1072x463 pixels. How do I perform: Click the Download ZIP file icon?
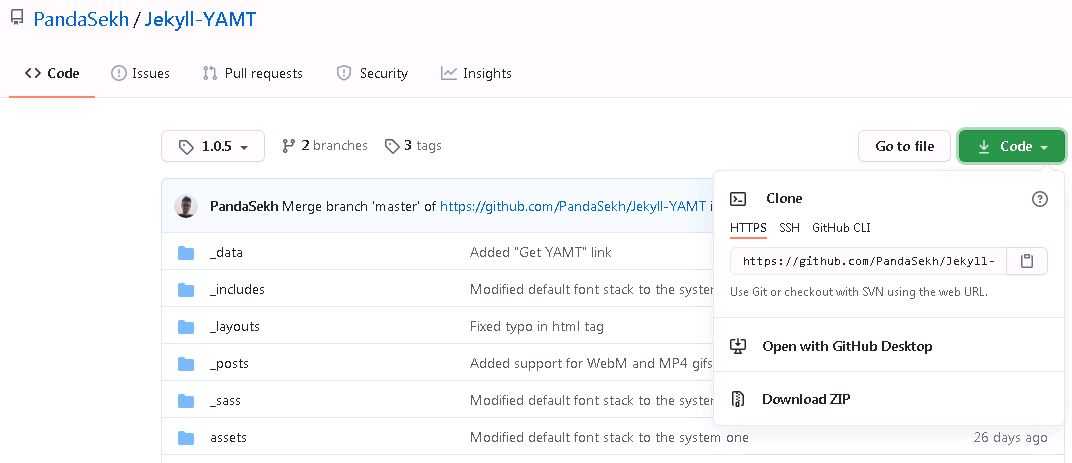click(737, 399)
